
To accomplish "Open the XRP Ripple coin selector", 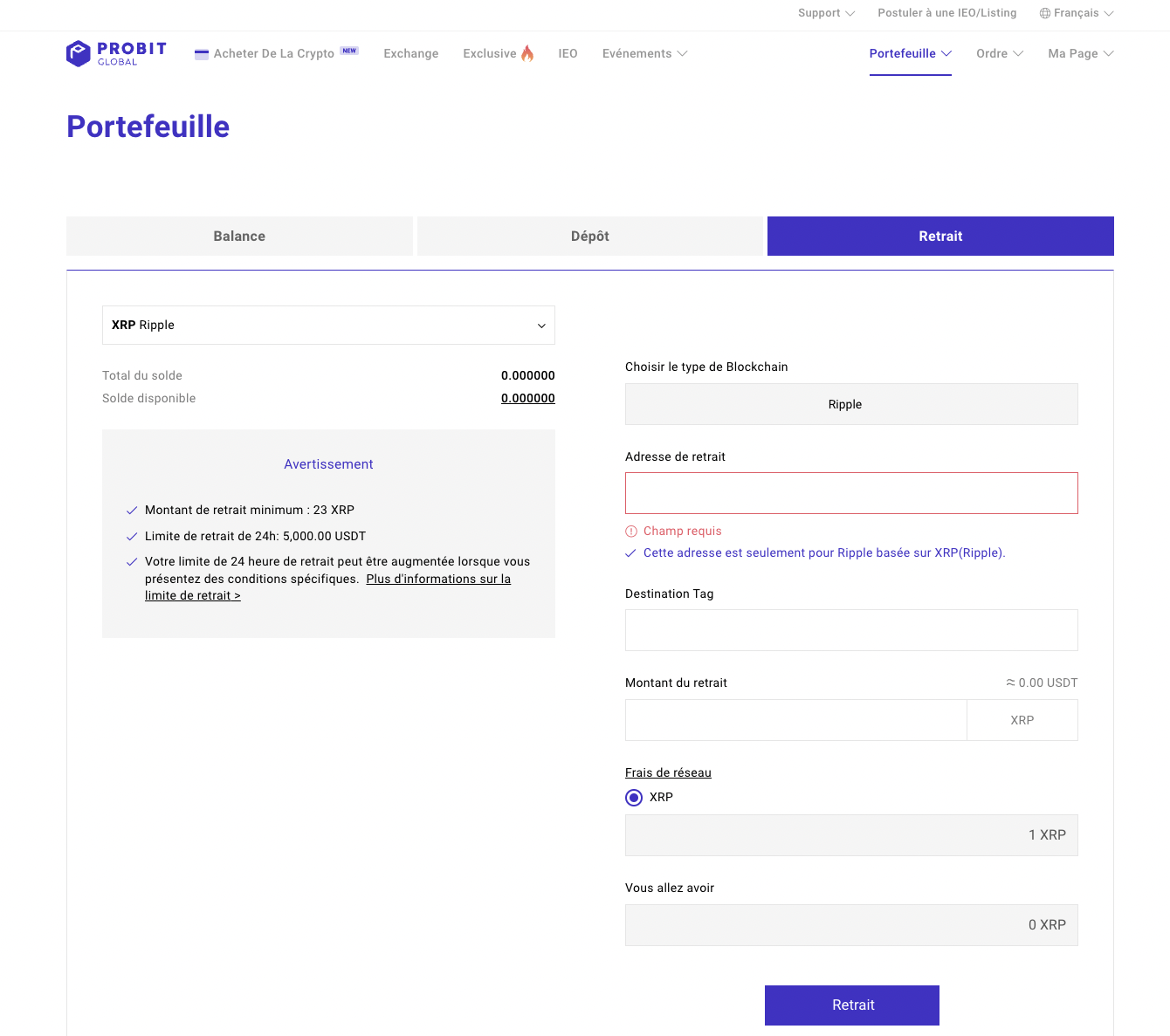I will pyautogui.click(x=328, y=325).
